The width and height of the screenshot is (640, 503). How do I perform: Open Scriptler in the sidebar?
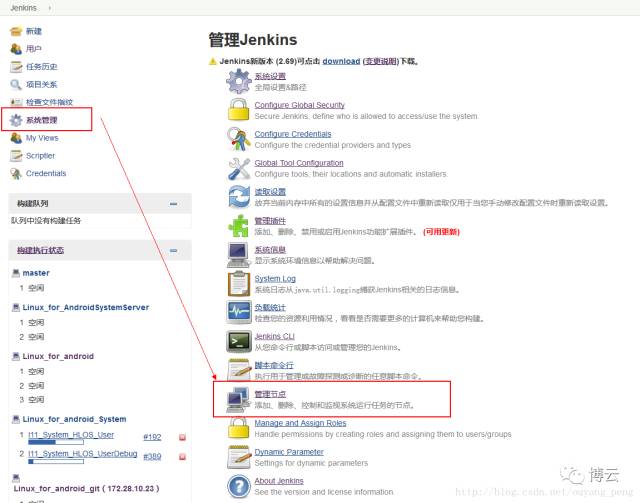click(40, 156)
